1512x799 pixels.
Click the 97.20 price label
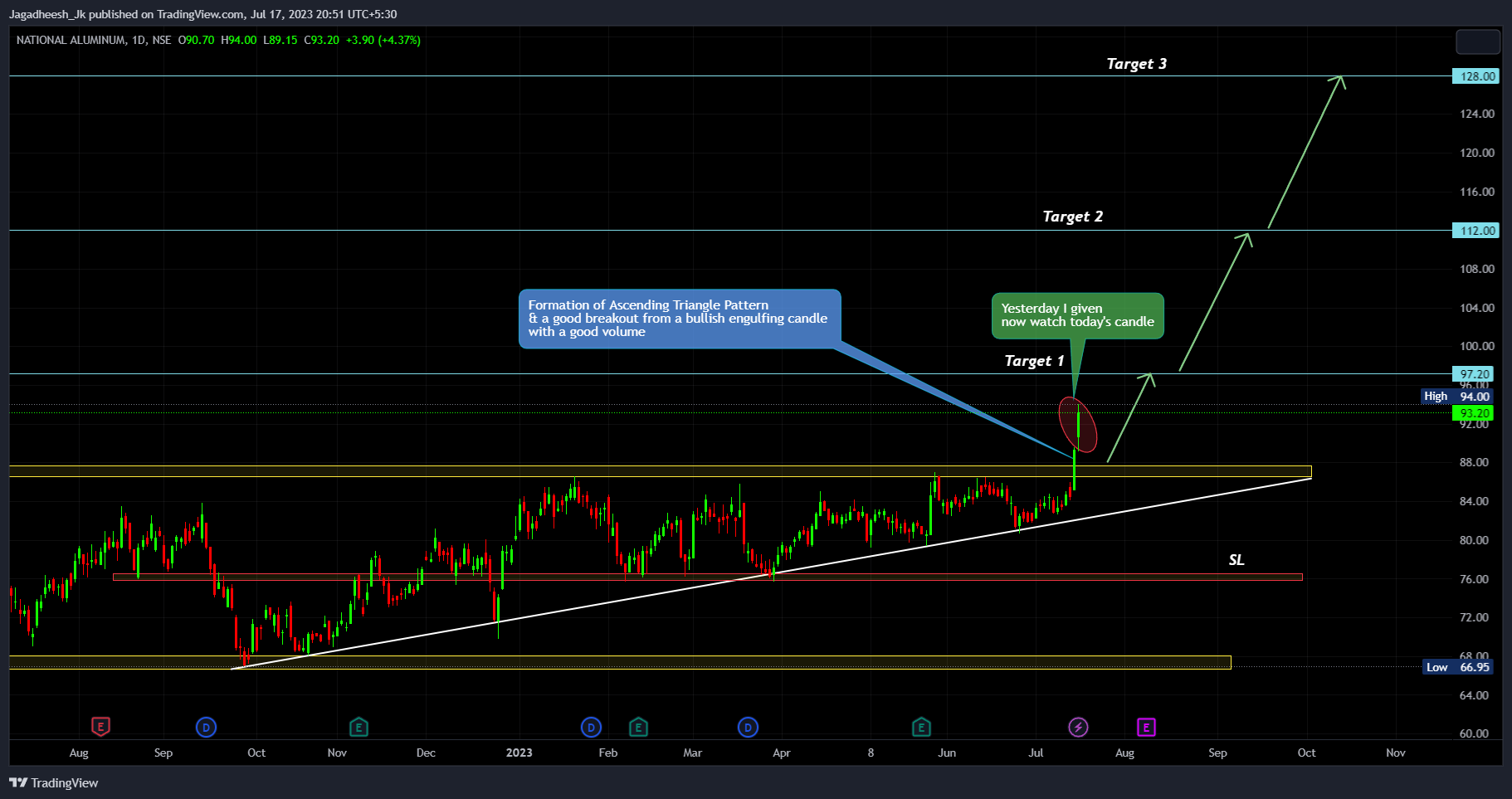tap(1473, 374)
